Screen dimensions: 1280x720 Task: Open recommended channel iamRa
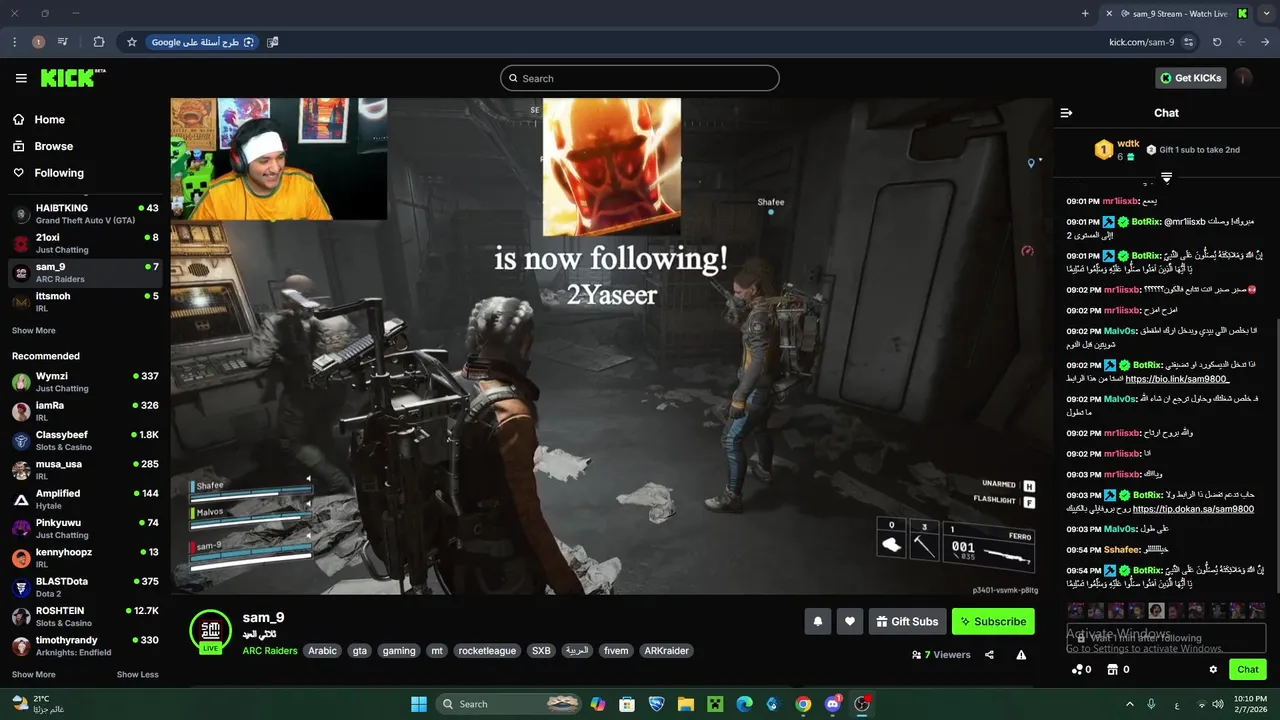tap(85, 411)
